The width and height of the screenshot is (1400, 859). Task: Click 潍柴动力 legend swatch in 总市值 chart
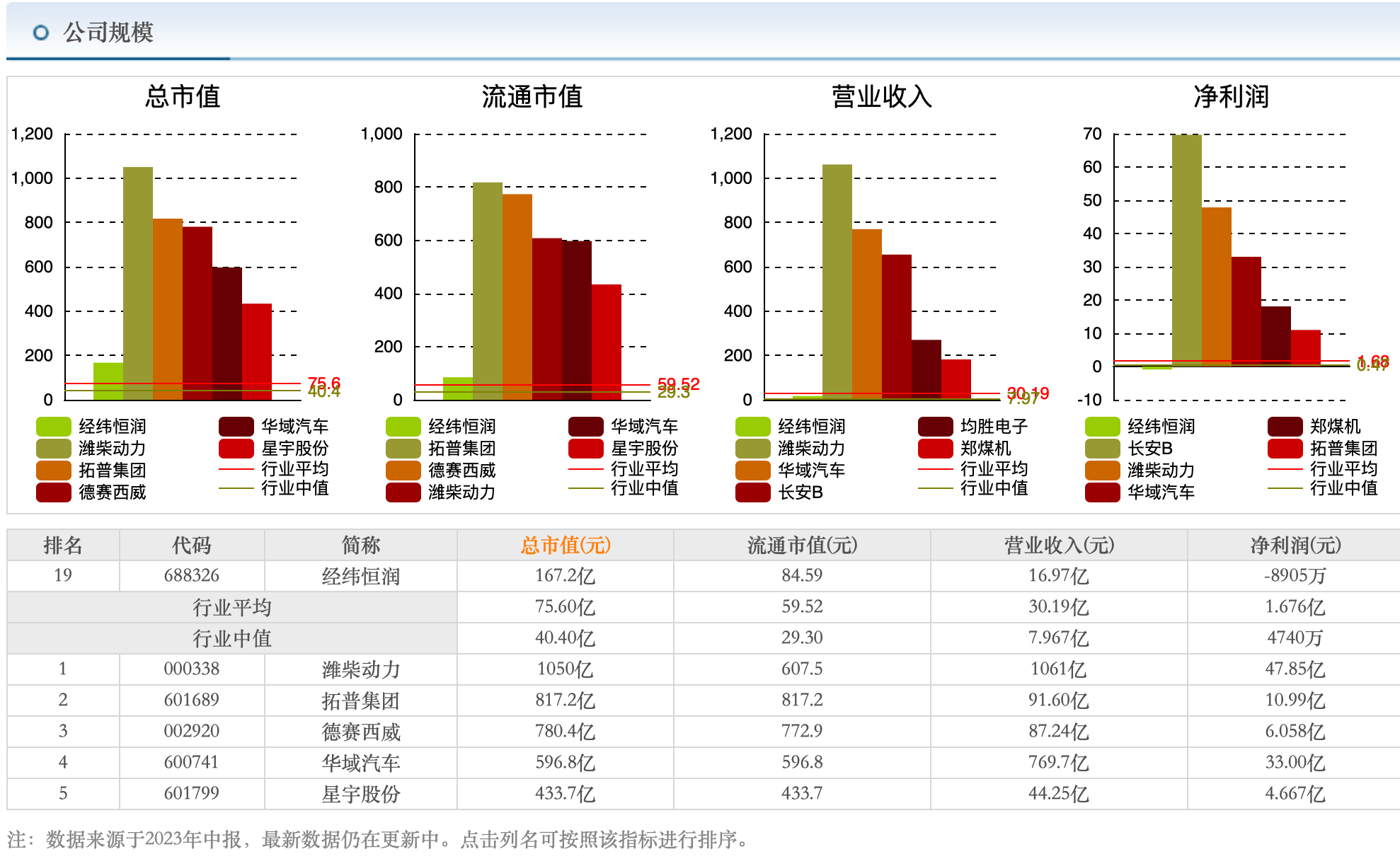click(54, 449)
